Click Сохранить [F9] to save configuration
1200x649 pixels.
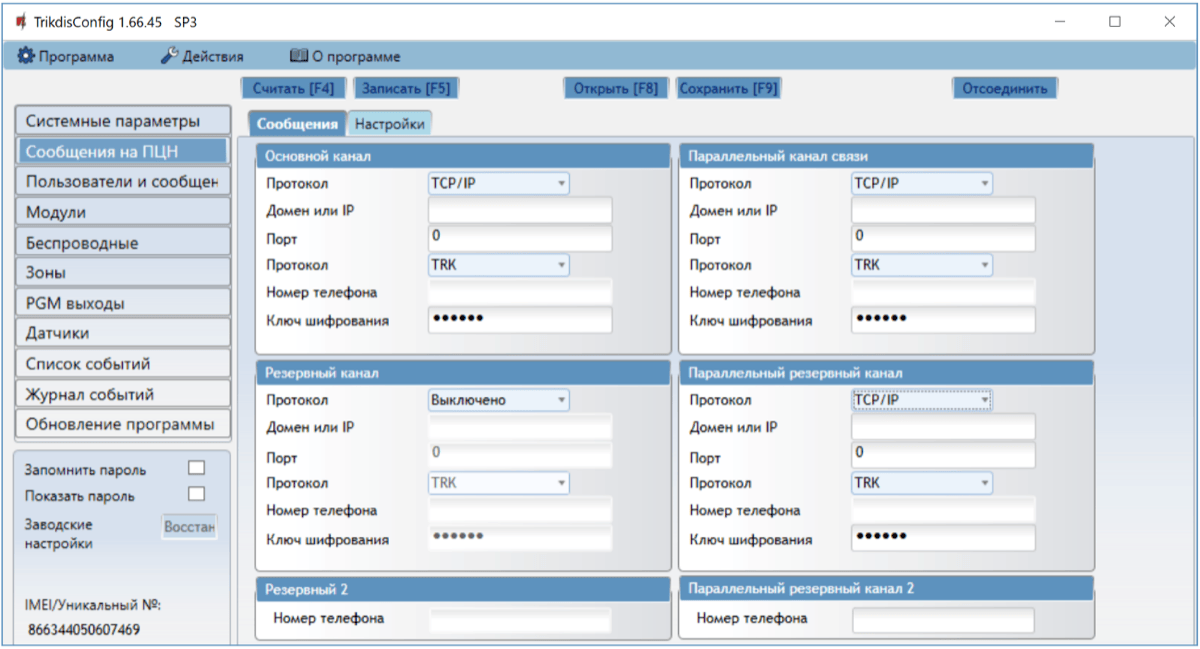coord(728,88)
